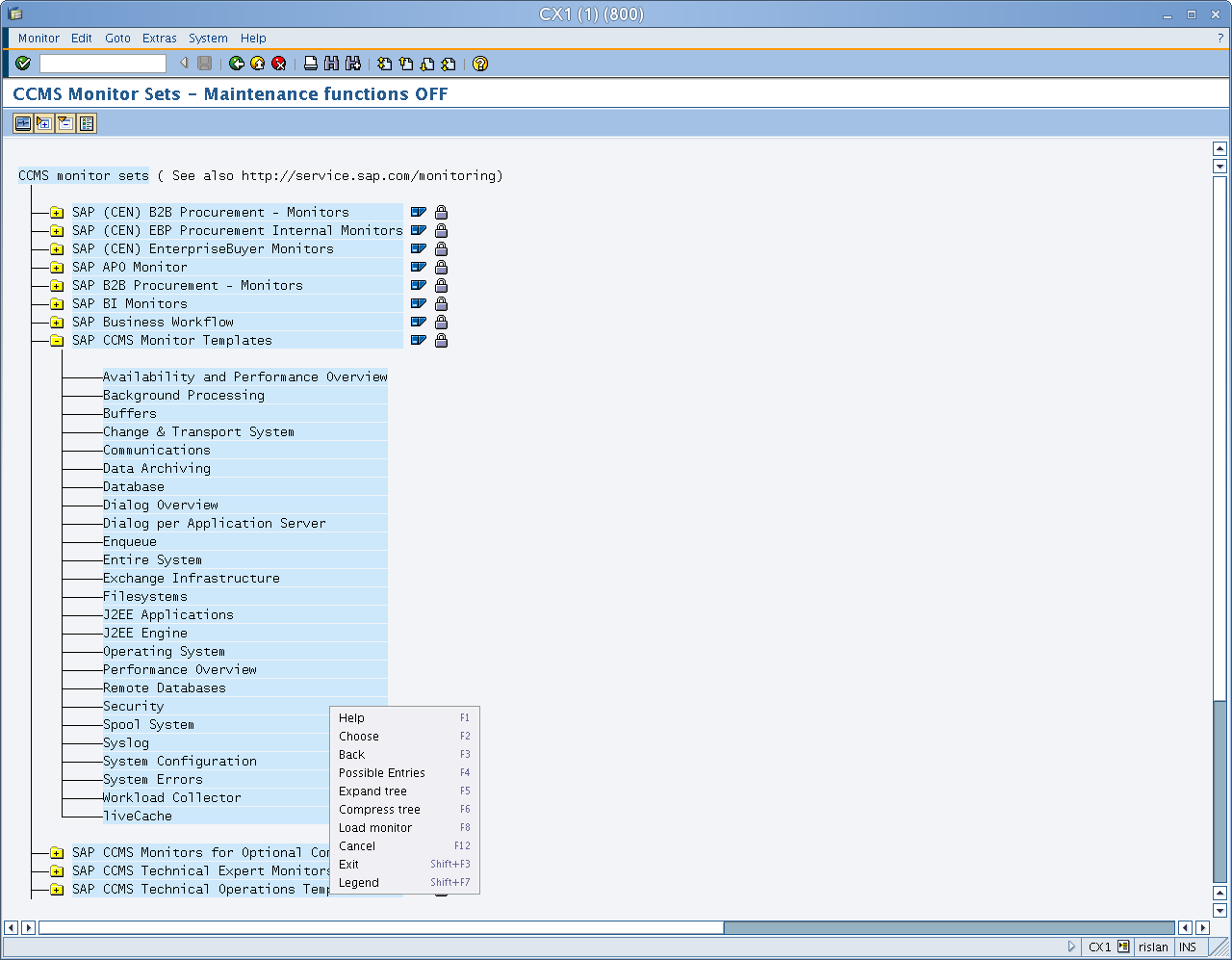Toggle the lock beside SAP (CEN) EnterpriseBuyer Monitors
Screen dimensions: 1232x960
pyautogui.click(x=440, y=248)
